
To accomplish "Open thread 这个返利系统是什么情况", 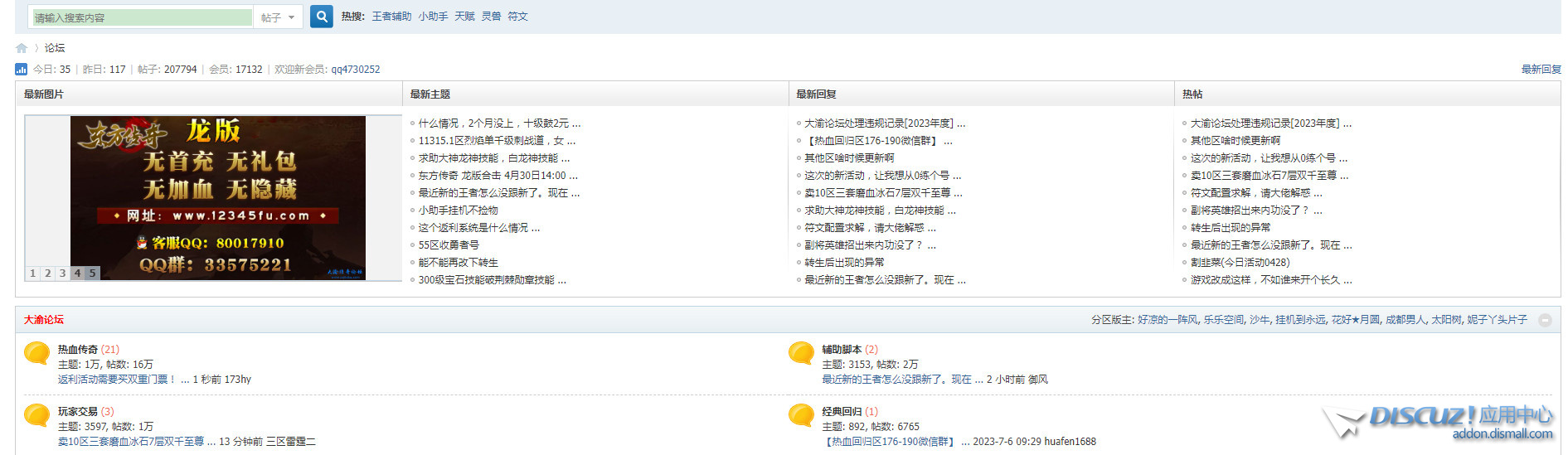I will [479, 228].
